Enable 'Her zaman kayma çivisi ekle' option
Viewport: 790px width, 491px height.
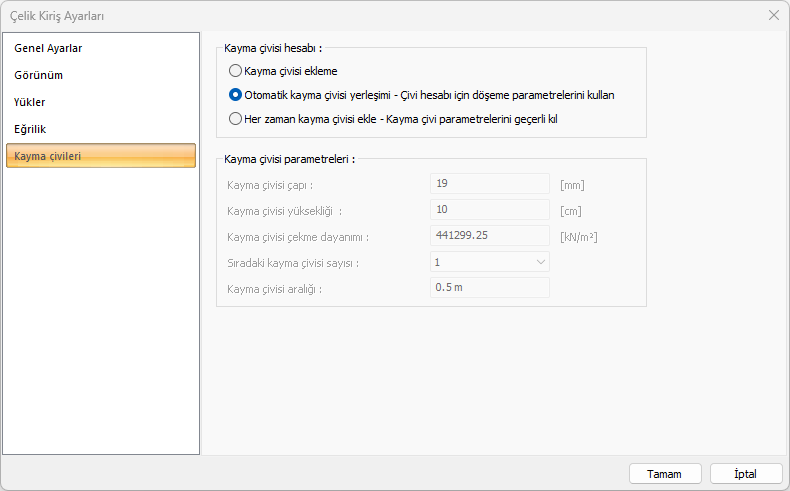click(x=236, y=119)
